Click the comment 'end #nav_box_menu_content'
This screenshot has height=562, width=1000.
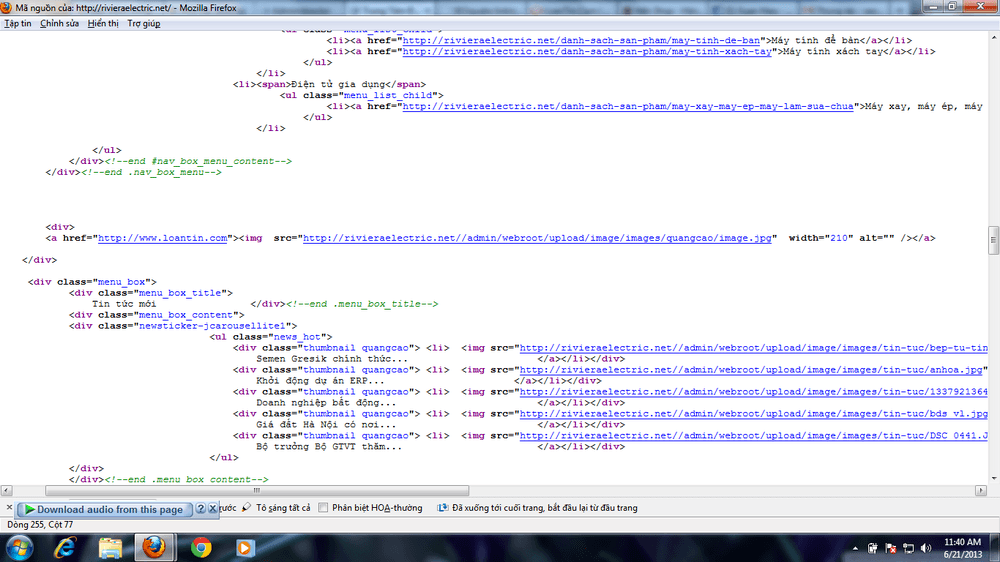198,161
